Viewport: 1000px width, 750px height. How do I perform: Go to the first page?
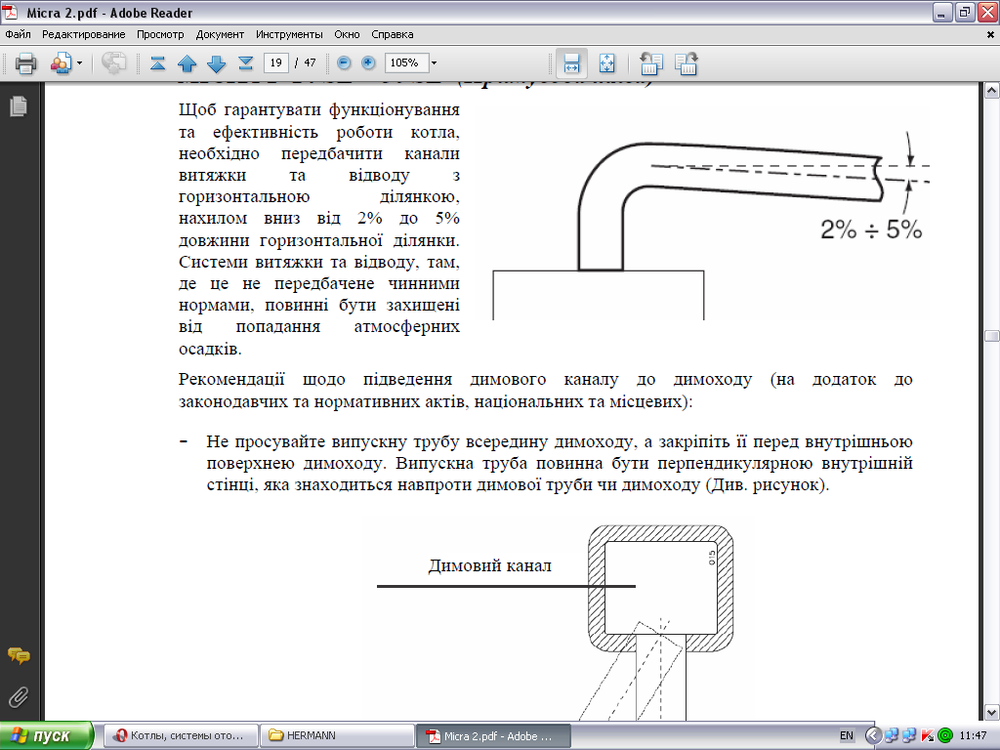tap(157, 62)
